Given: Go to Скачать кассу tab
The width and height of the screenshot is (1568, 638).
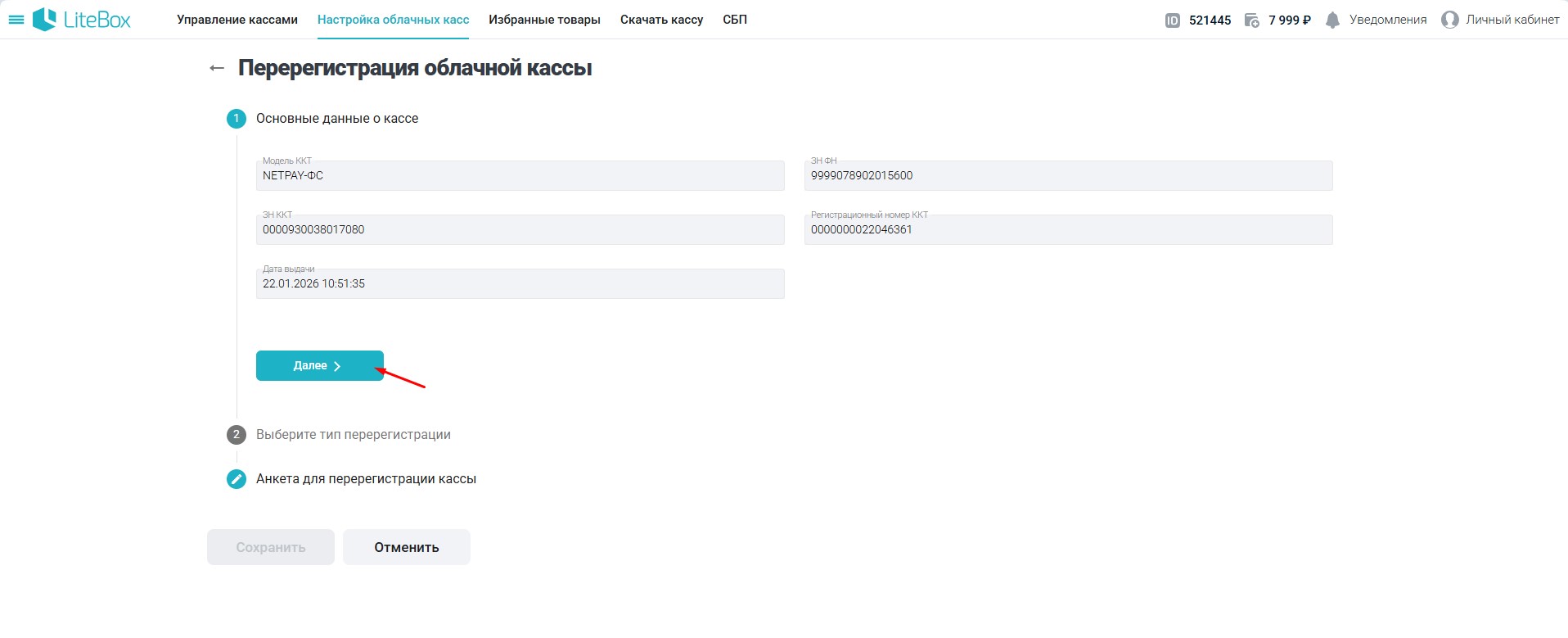Looking at the screenshot, I should click(x=661, y=20).
